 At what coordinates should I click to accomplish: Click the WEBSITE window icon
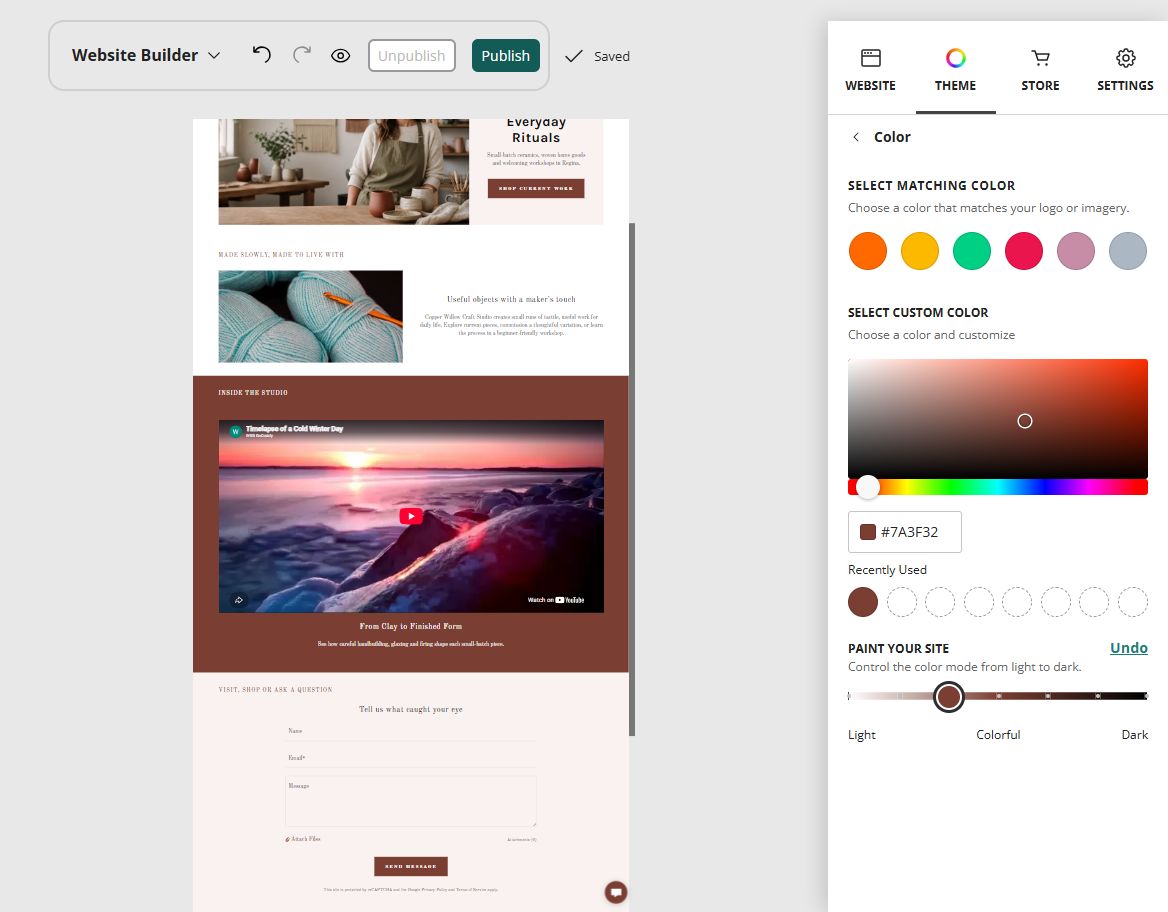(x=871, y=57)
